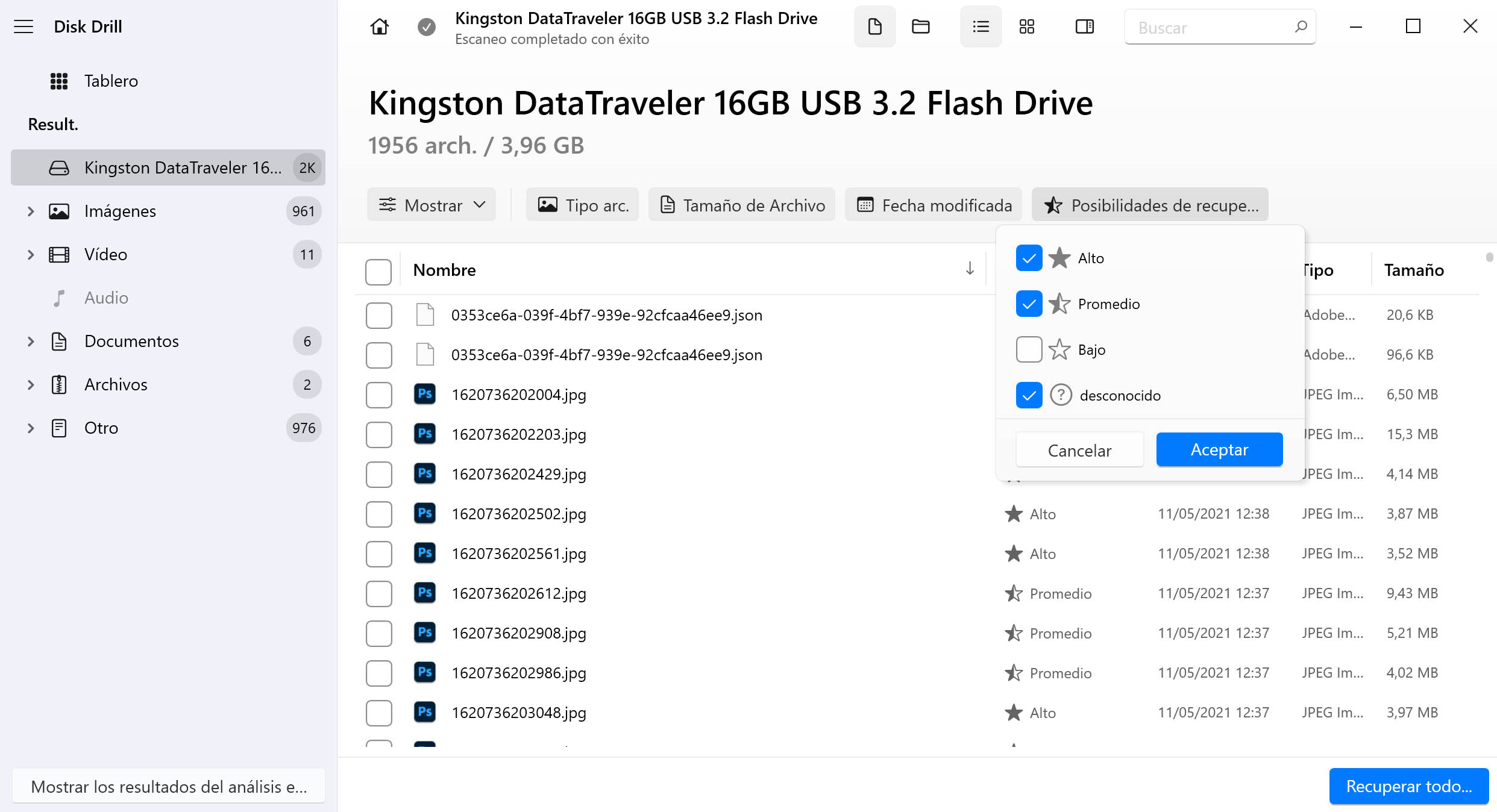Expand the Otro tree node

[x=30, y=428]
